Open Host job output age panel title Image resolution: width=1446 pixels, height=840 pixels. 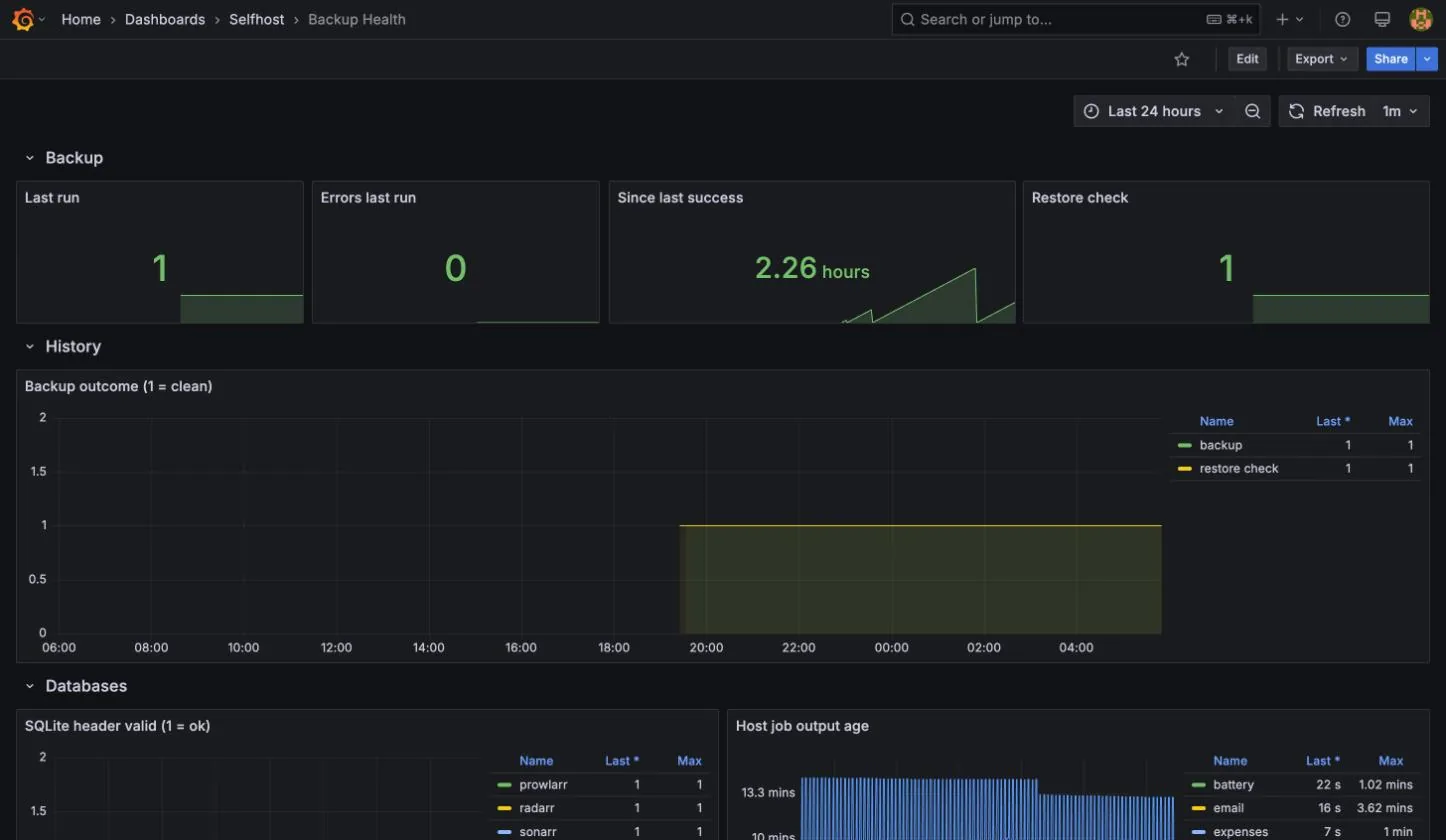tap(802, 726)
